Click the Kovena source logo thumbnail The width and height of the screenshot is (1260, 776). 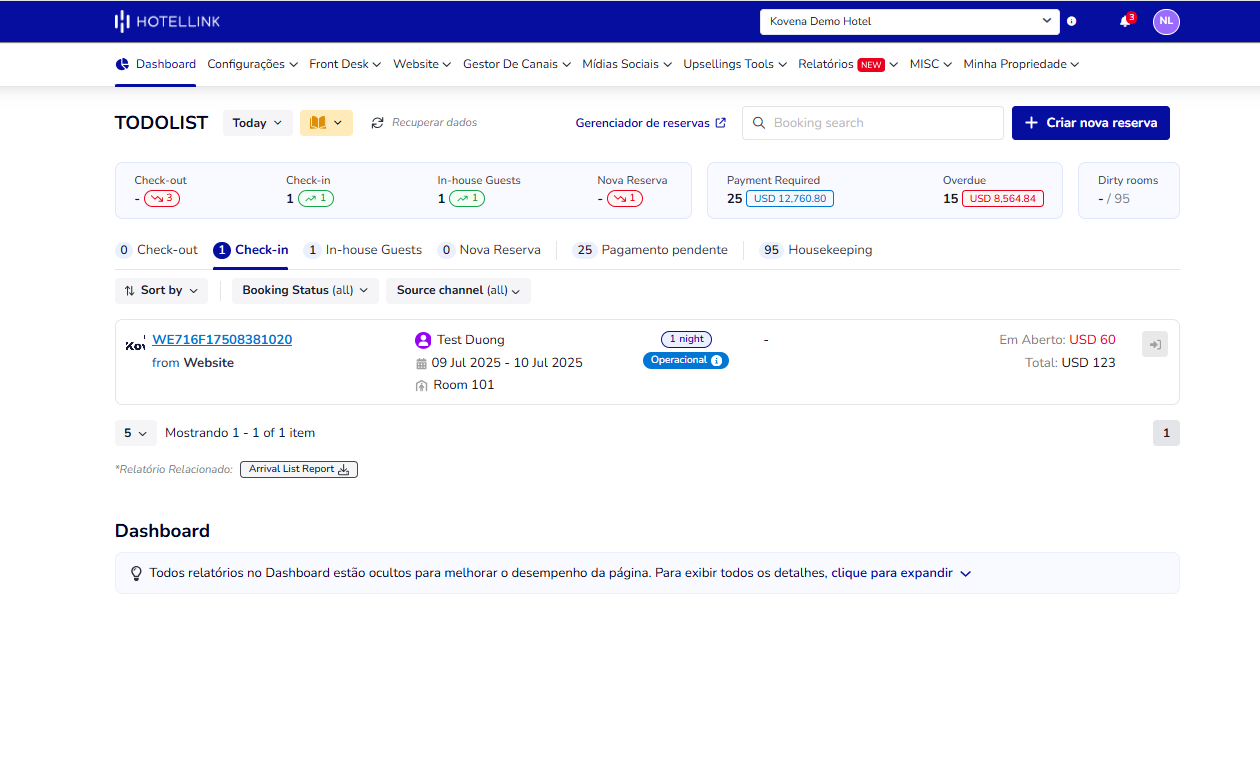pyautogui.click(x=135, y=345)
